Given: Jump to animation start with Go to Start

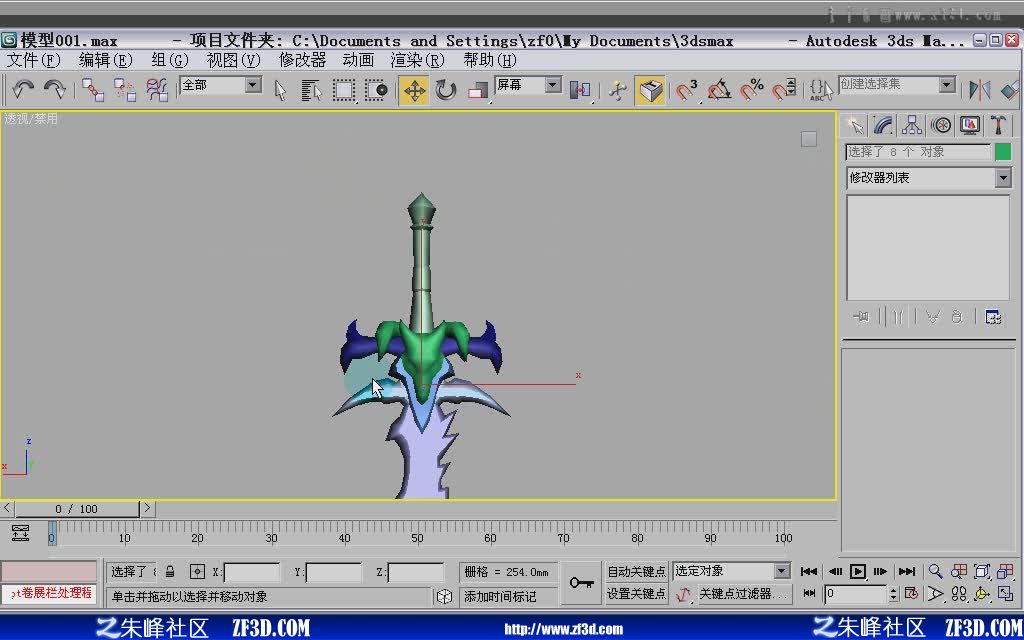Looking at the screenshot, I should 809,572.
